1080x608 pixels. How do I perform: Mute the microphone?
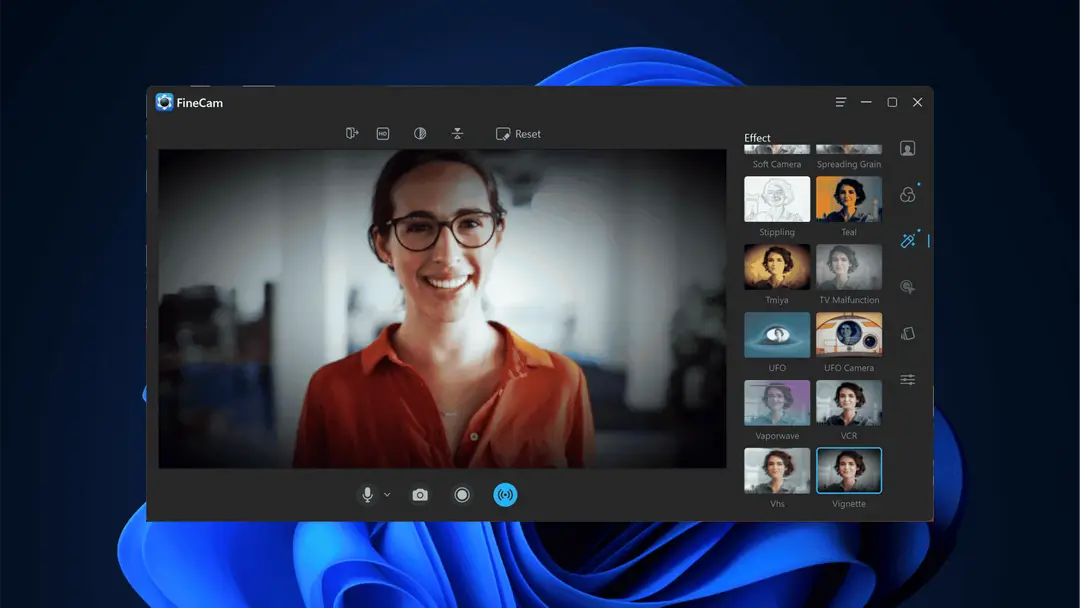tap(368, 494)
